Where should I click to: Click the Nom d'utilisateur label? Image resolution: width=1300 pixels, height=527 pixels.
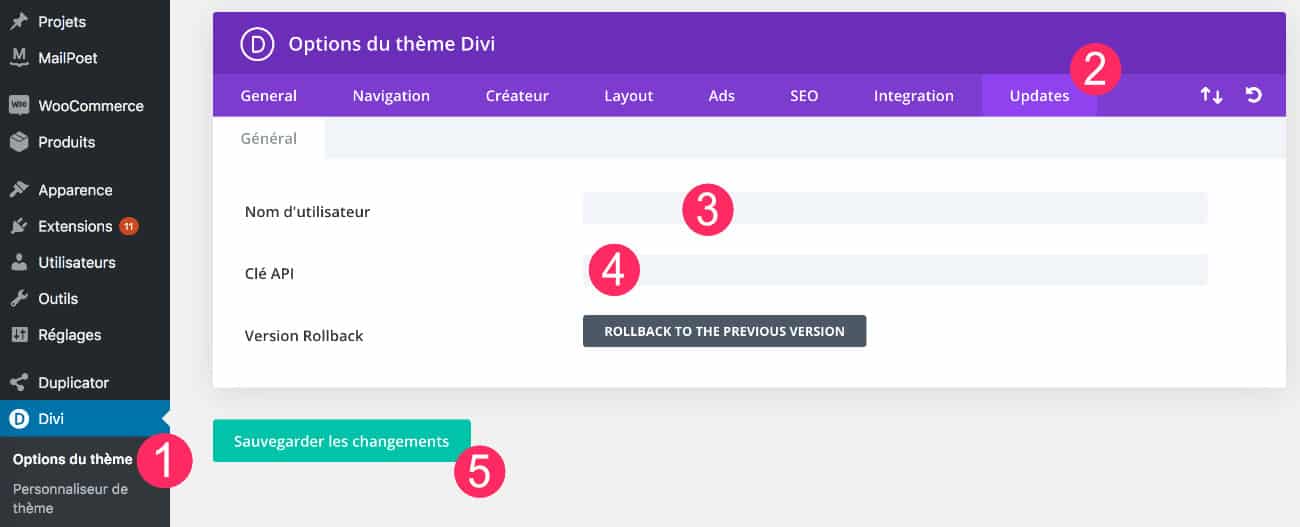pos(307,211)
